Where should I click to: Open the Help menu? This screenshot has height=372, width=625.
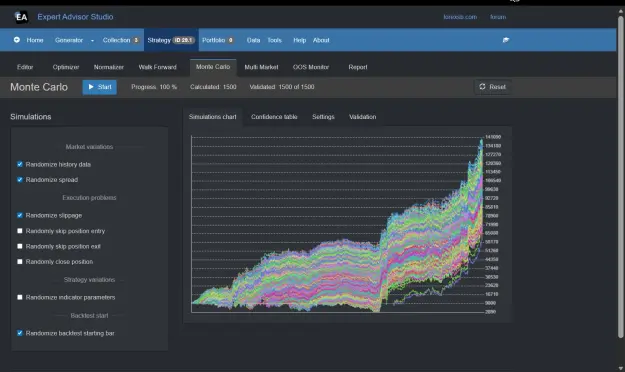tap(299, 40)
